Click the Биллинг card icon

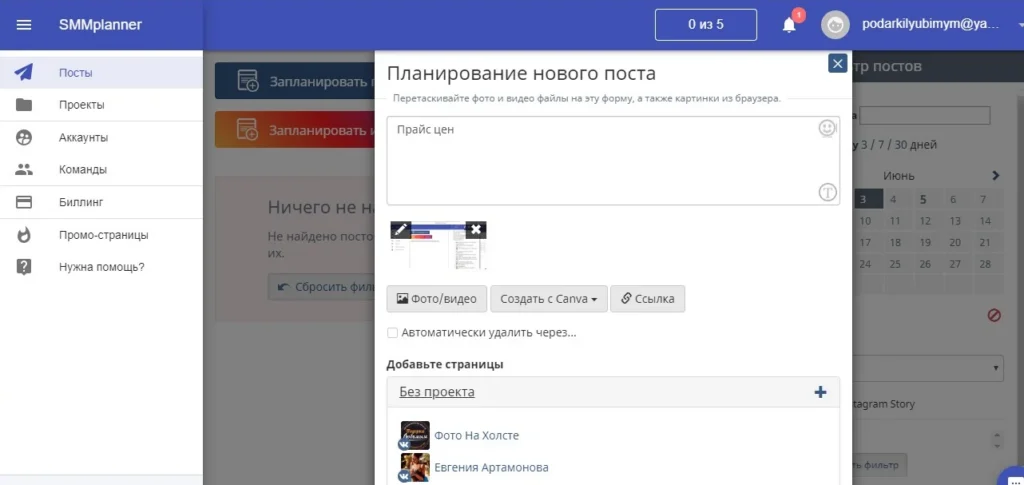[24, 202]
